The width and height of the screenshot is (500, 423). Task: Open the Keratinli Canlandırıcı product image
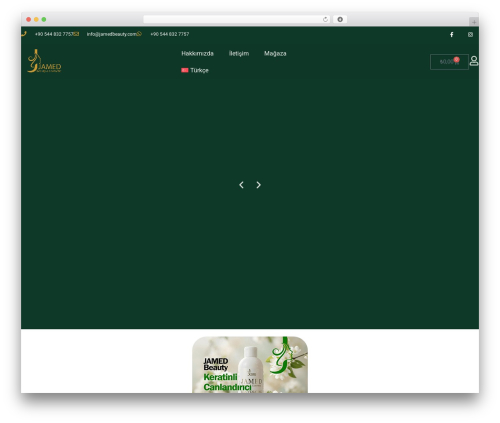(x=250, y=365)
